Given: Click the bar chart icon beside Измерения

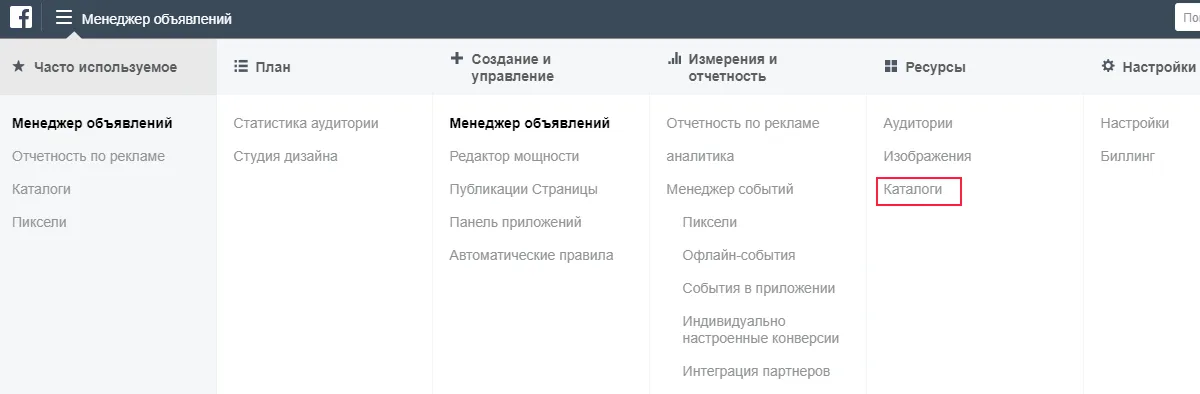Looking at the screenshot, I should [x=674, y=59].
